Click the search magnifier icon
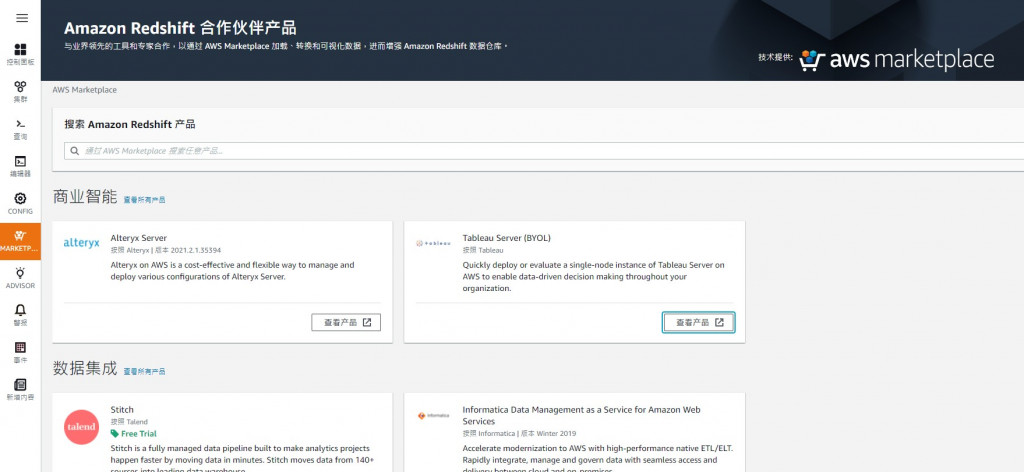Screen dimensions: 1024x472 [x=75, y=151]
